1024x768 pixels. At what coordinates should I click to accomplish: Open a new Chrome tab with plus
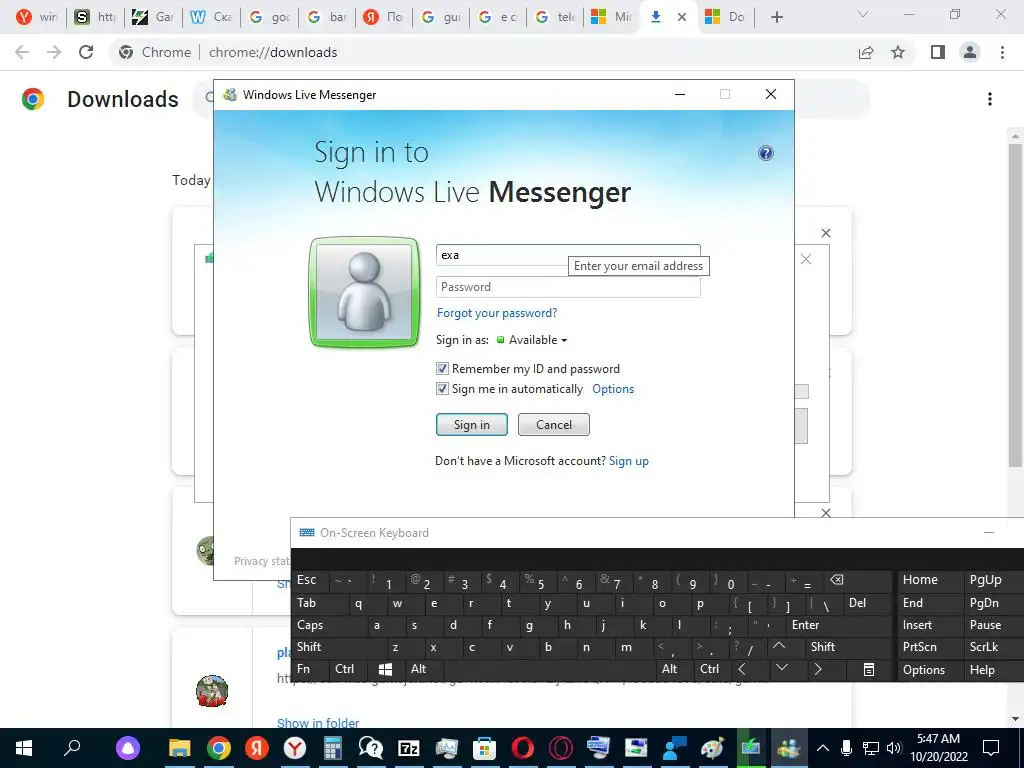776,17
